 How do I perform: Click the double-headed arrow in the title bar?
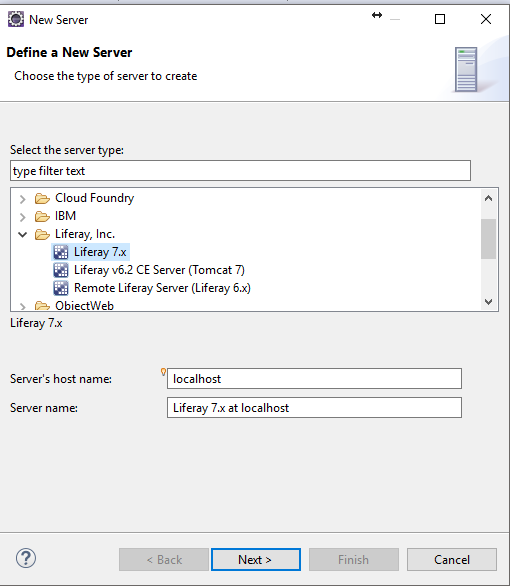coord(377,15)
